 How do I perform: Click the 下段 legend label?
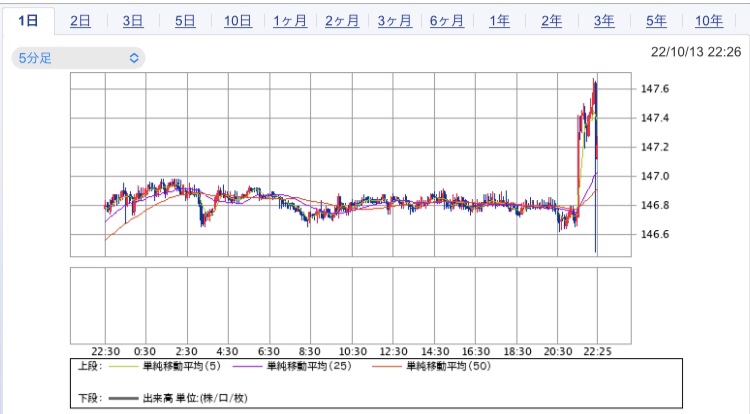pyautogui.click(x=90, y=398)
